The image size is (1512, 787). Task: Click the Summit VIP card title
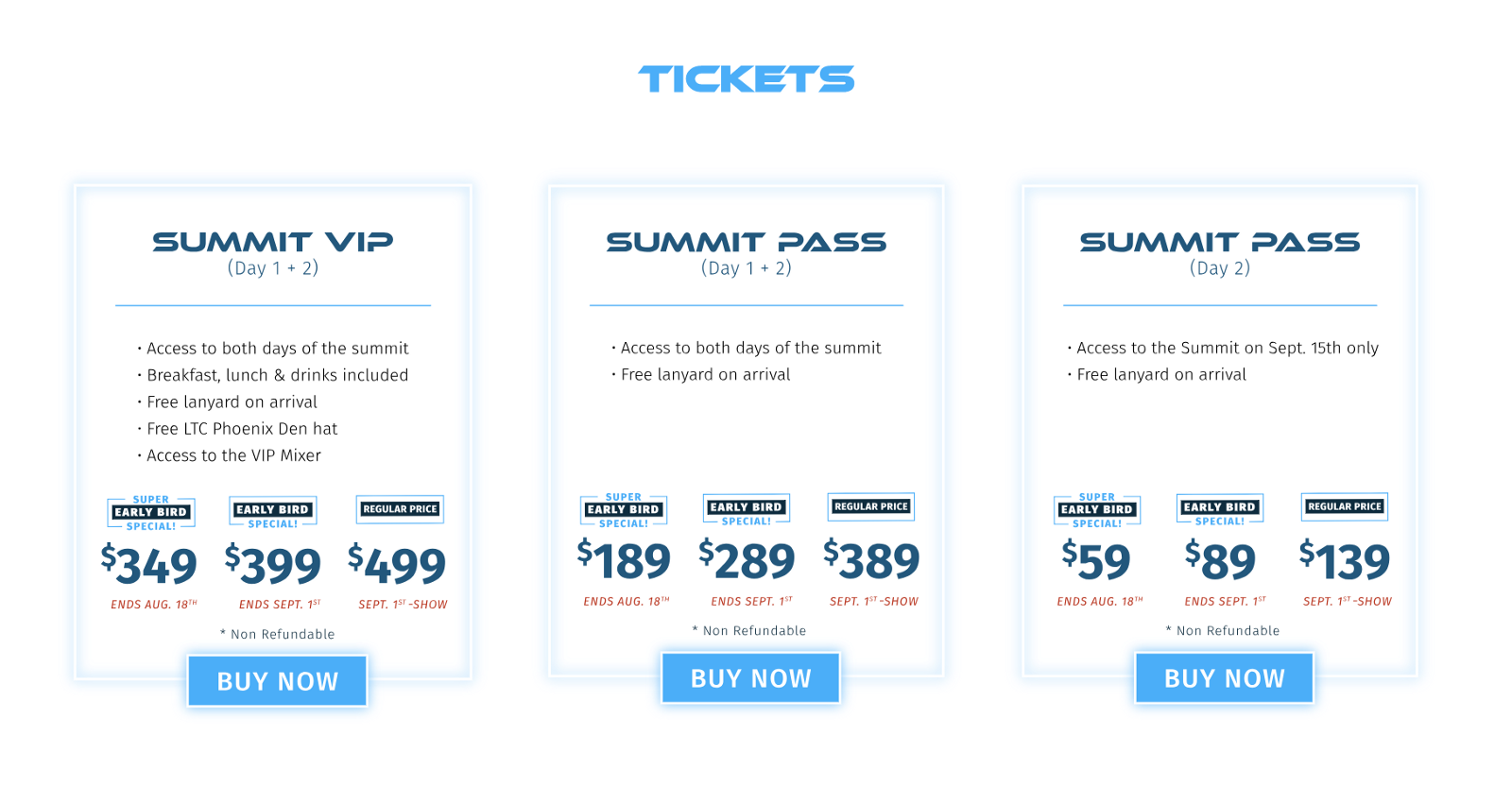click(273, 243)
